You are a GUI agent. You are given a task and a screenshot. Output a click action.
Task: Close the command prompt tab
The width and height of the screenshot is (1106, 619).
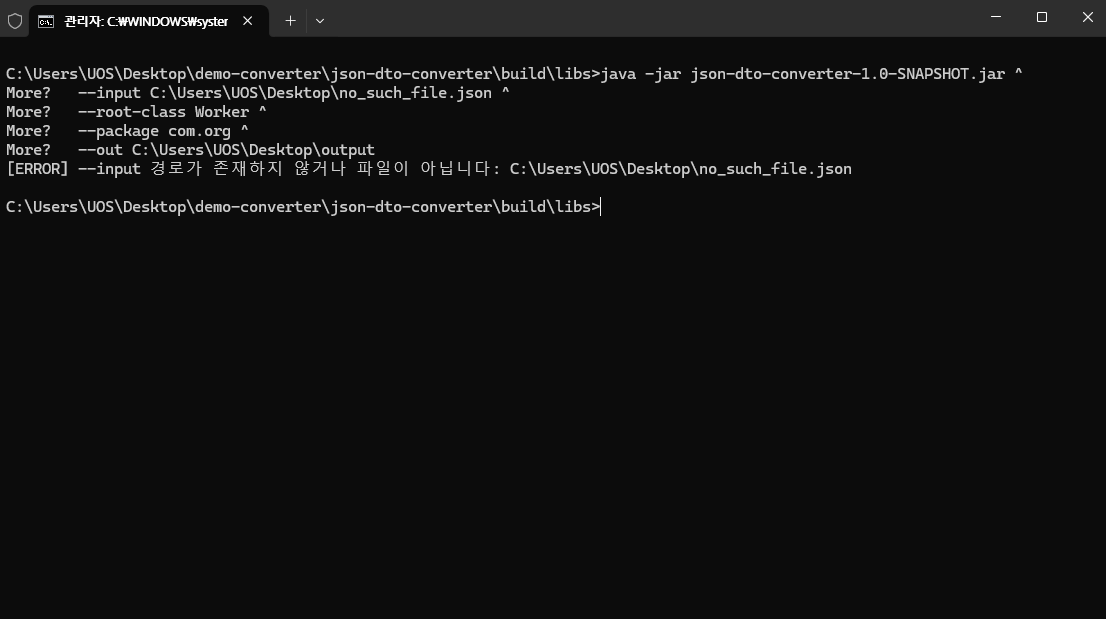(x=248, y=21)
